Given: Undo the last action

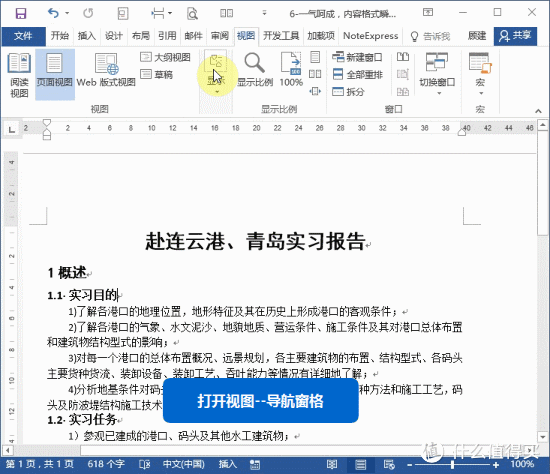Looking at the screenshot, I should 53,13.
